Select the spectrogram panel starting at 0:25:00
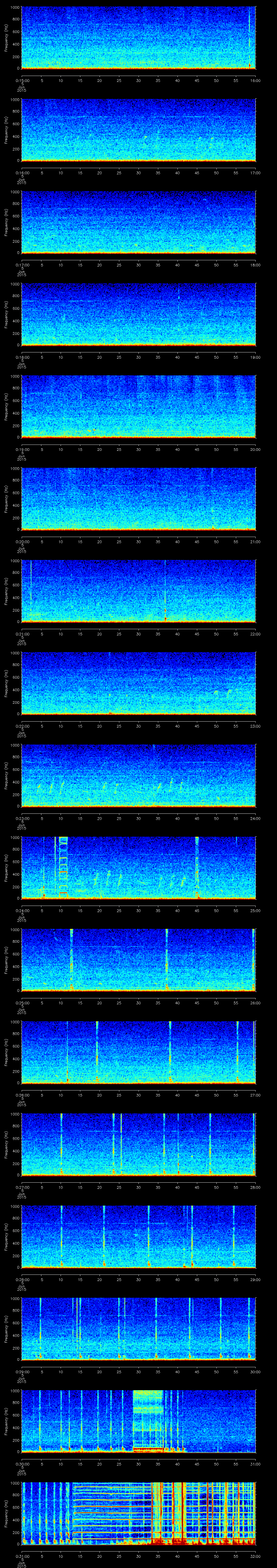Image resolution: width=277 pixels, height=1568 pixels. coord(138,960)
